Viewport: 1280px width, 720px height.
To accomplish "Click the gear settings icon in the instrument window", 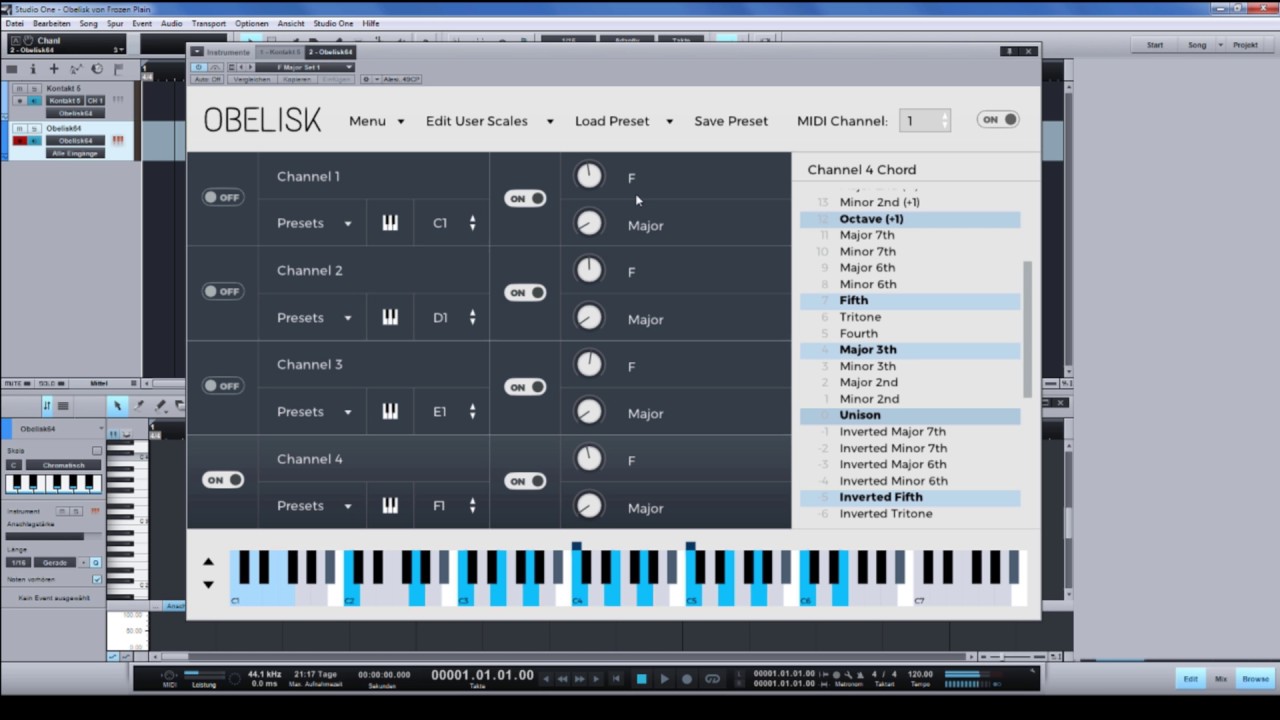I will pos(366,79).
